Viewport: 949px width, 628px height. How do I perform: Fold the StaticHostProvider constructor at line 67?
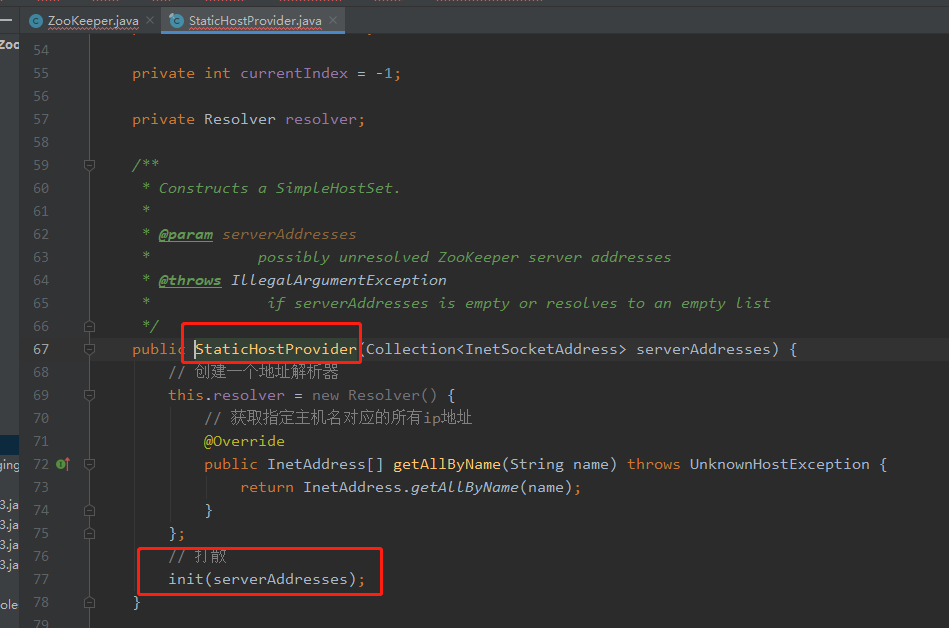90,349
